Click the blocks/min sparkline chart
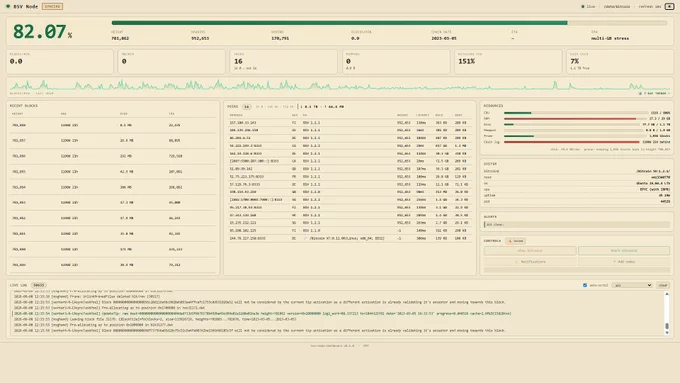Screen dimensions: 680x383 click(340, 85)
